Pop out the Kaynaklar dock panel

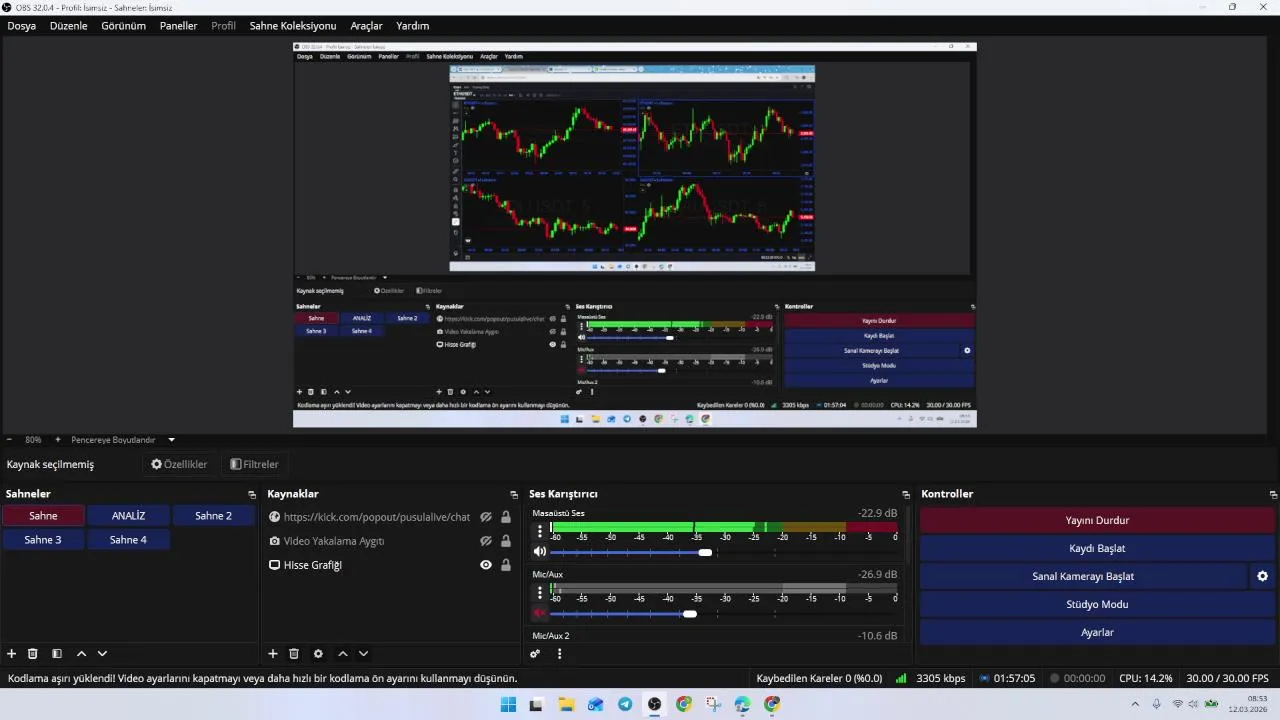click(x=514, y=494)
